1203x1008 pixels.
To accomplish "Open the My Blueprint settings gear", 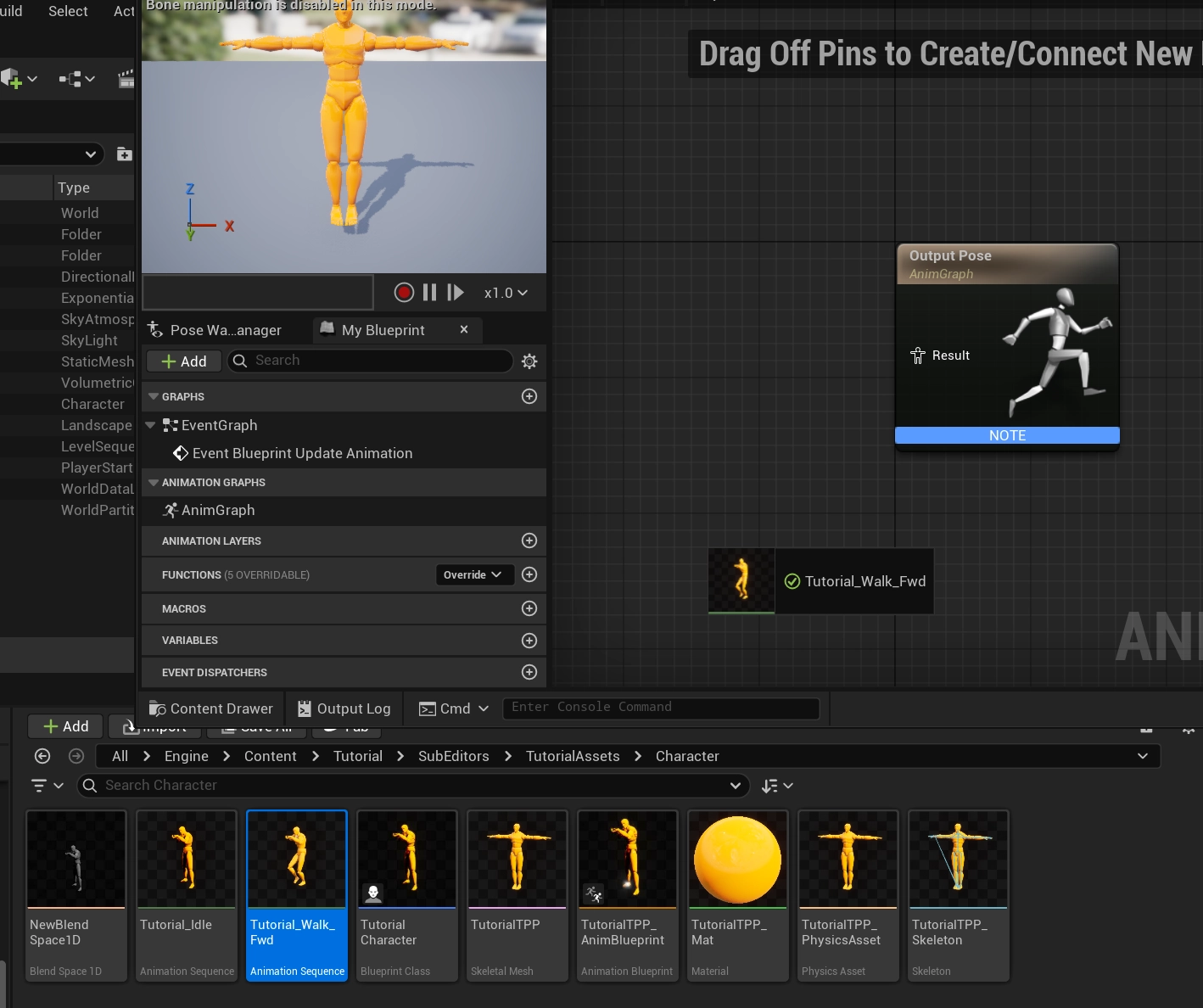I will coord(529,361).
